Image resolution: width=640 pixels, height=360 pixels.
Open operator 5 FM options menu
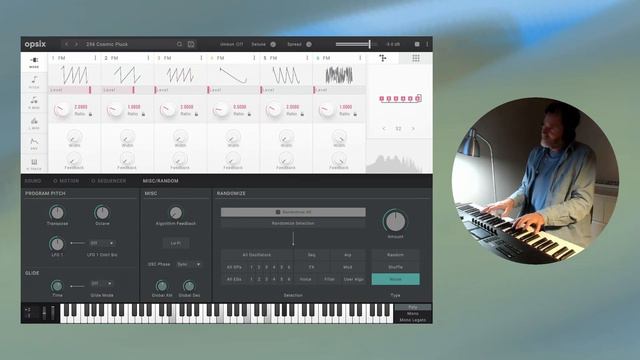pyautogui.click(x=307, y=58)
